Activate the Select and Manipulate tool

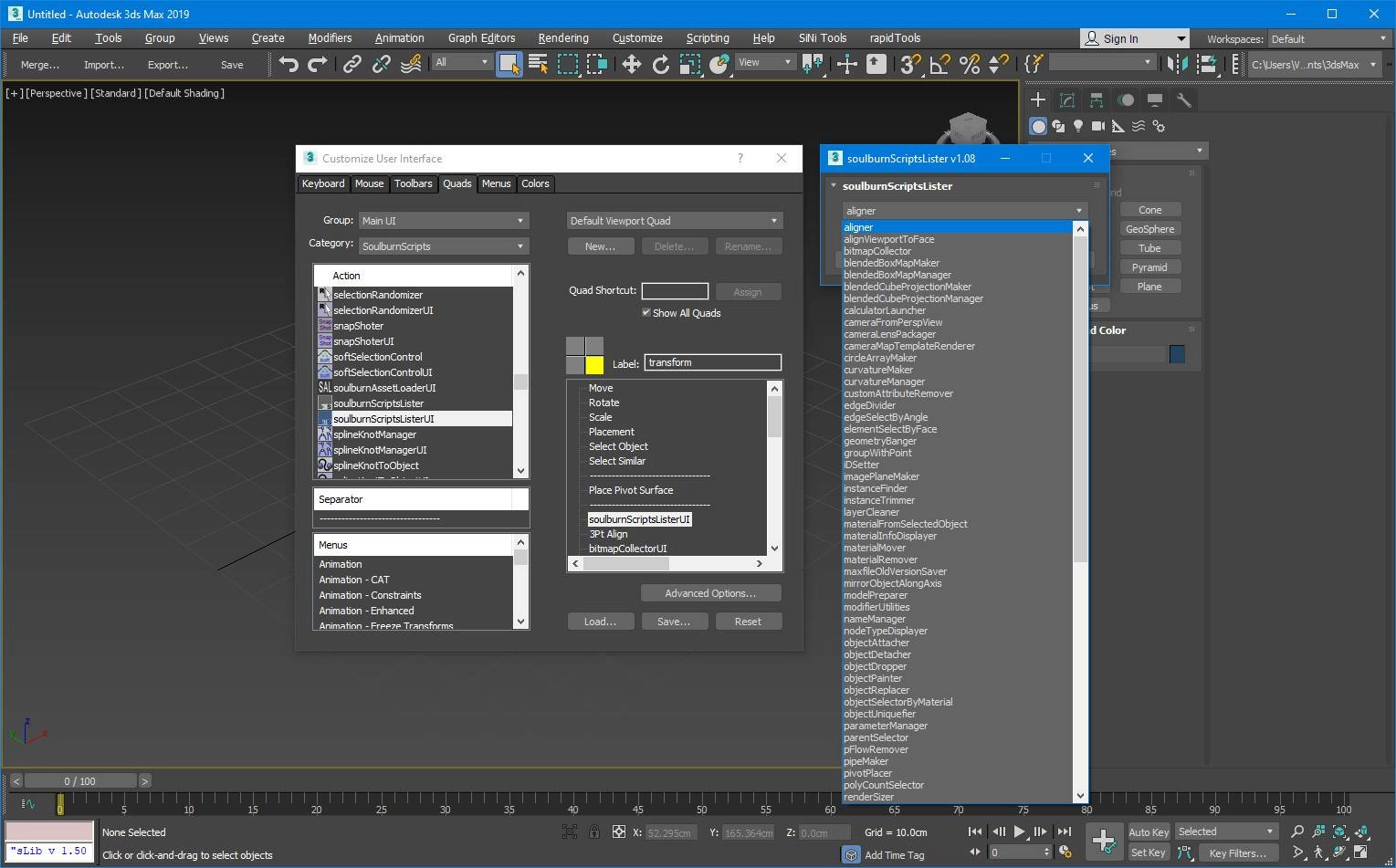click(x=846, y=64)
